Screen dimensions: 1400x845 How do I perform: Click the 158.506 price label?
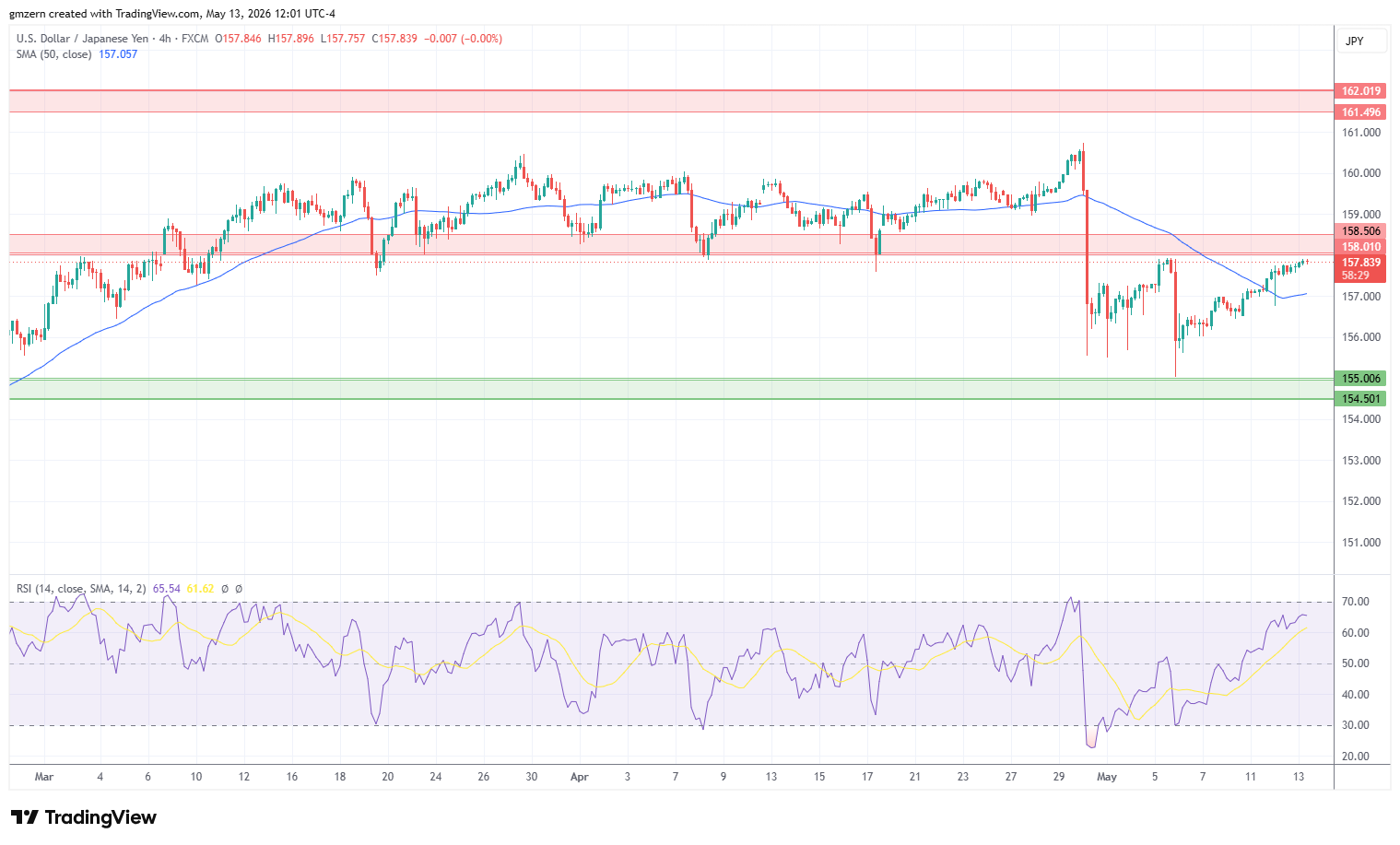click(1360, 232)
